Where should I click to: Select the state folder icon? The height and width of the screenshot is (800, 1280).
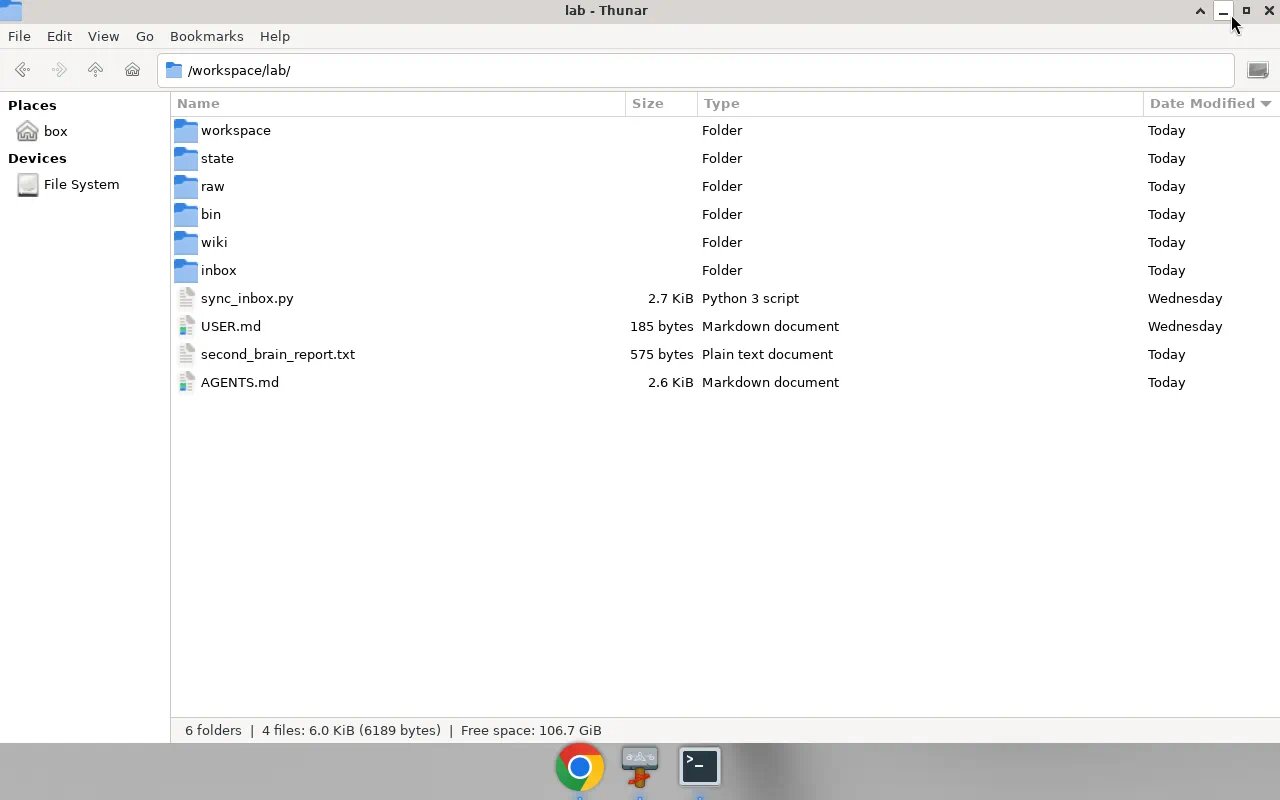186,158
